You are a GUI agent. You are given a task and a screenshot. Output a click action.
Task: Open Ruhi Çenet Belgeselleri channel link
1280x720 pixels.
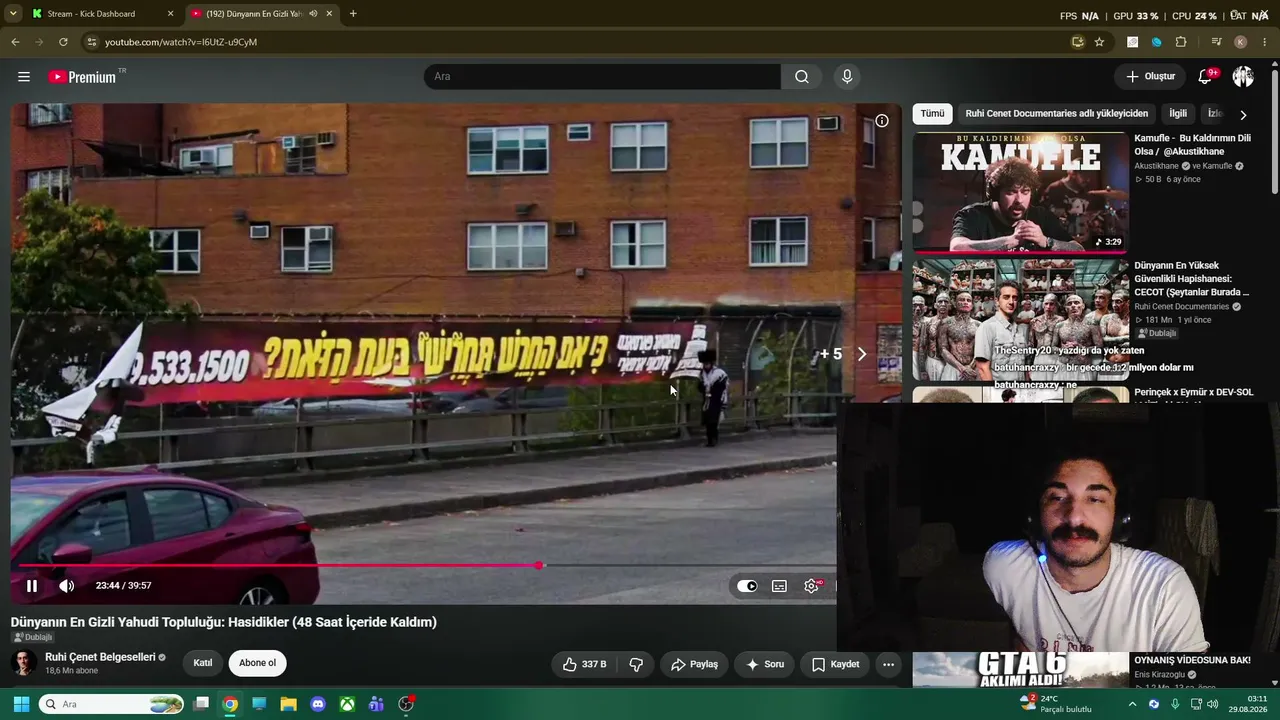[x=100, y=657]
